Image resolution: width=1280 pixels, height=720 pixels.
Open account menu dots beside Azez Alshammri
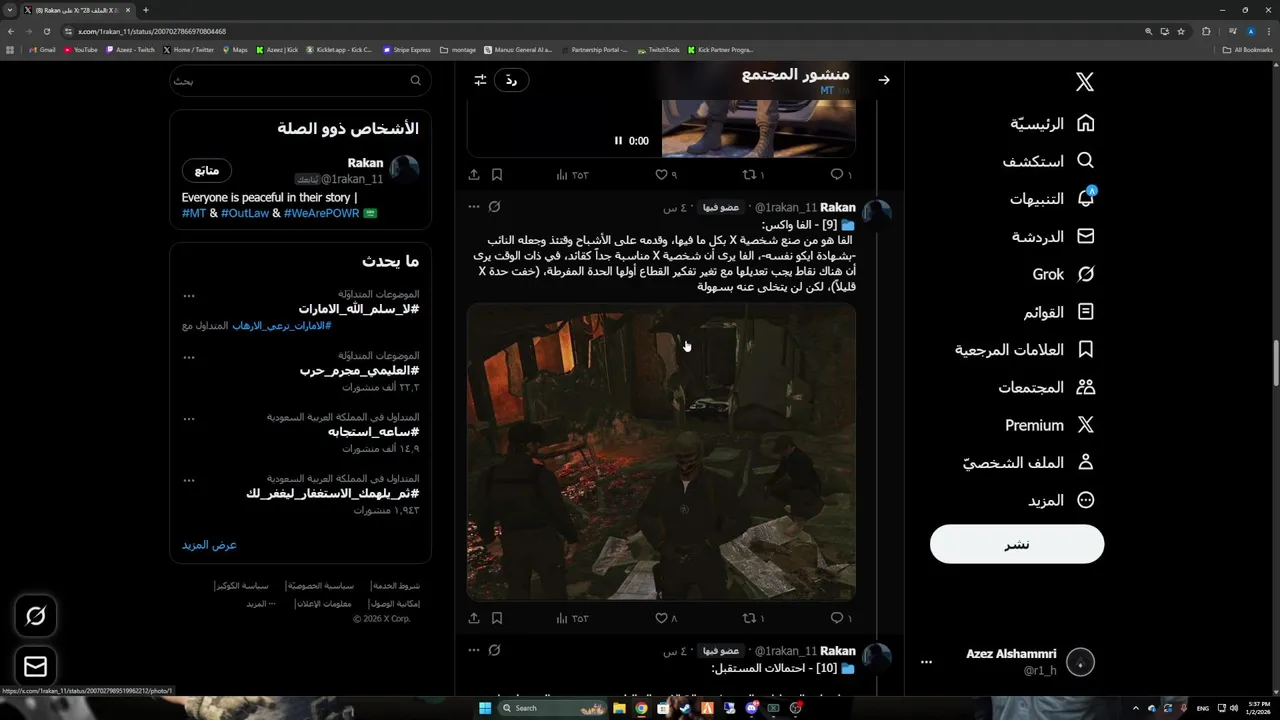(926, 662)
